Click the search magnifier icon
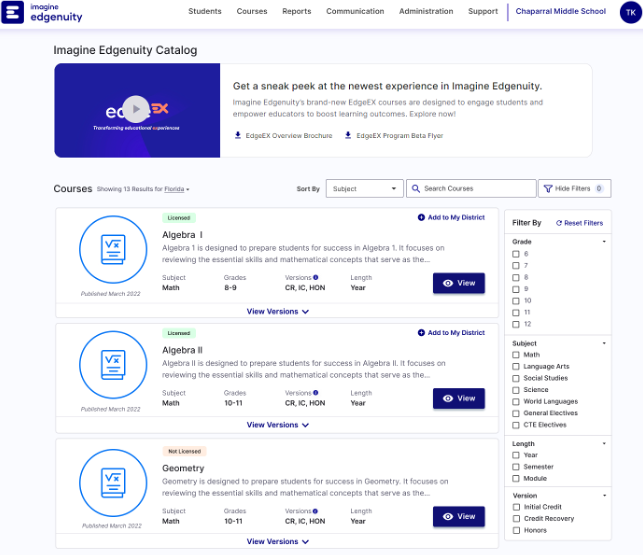 point(415,188)
